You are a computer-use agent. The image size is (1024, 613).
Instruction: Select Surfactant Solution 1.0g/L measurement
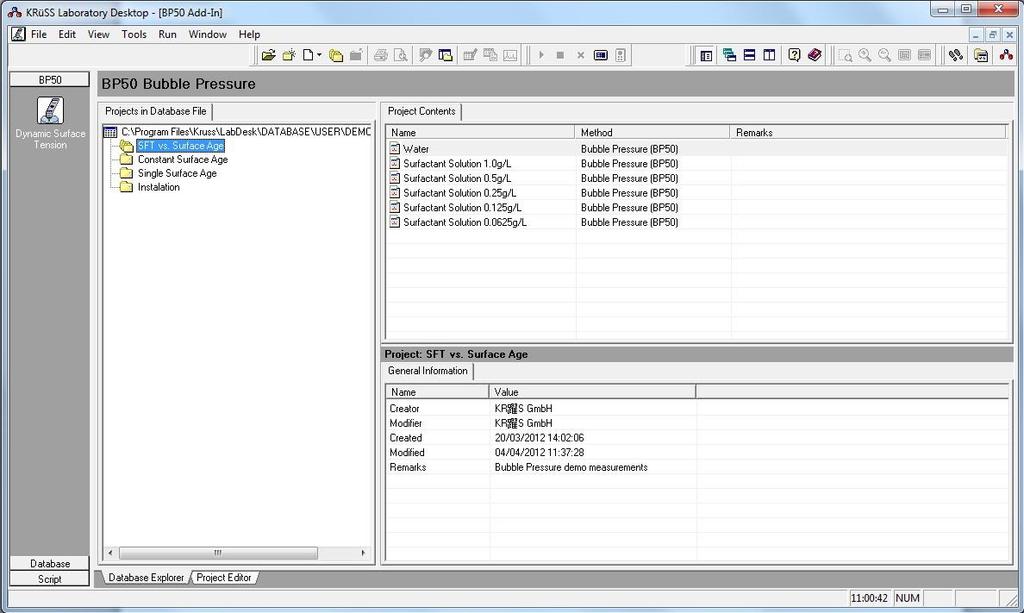[x=696, y=164]
